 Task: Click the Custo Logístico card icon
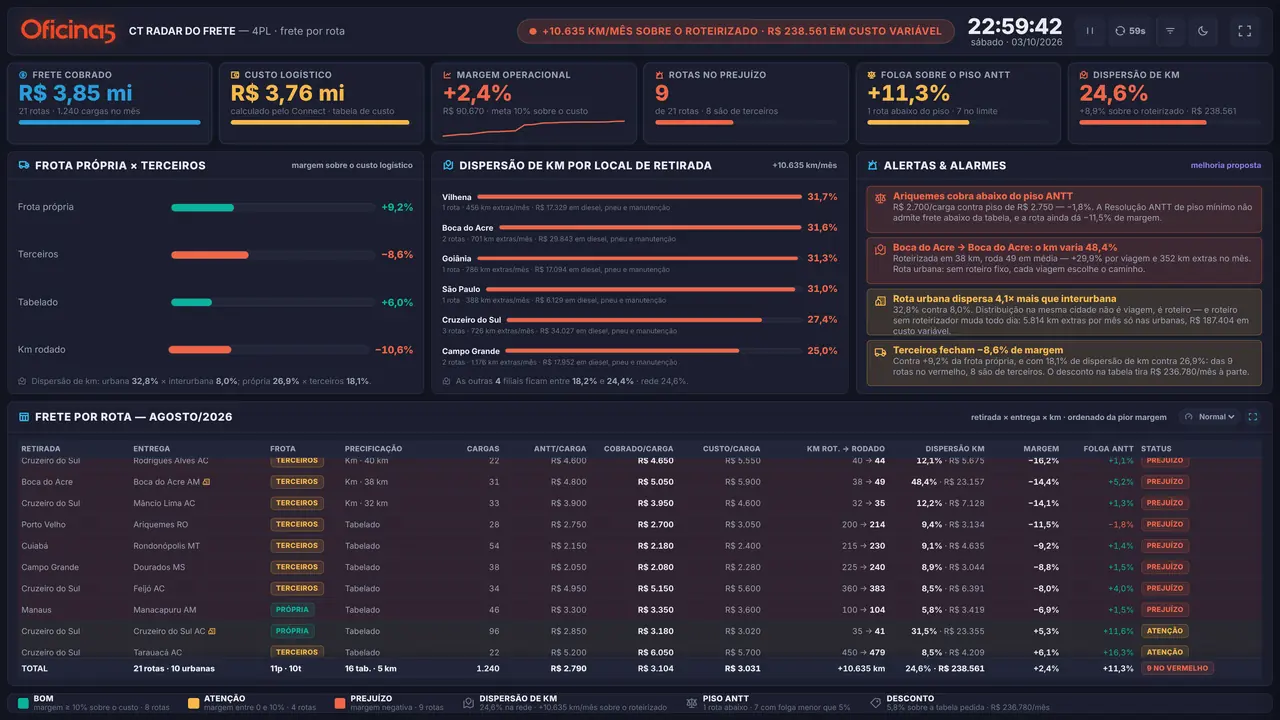(x=236, y=75)
